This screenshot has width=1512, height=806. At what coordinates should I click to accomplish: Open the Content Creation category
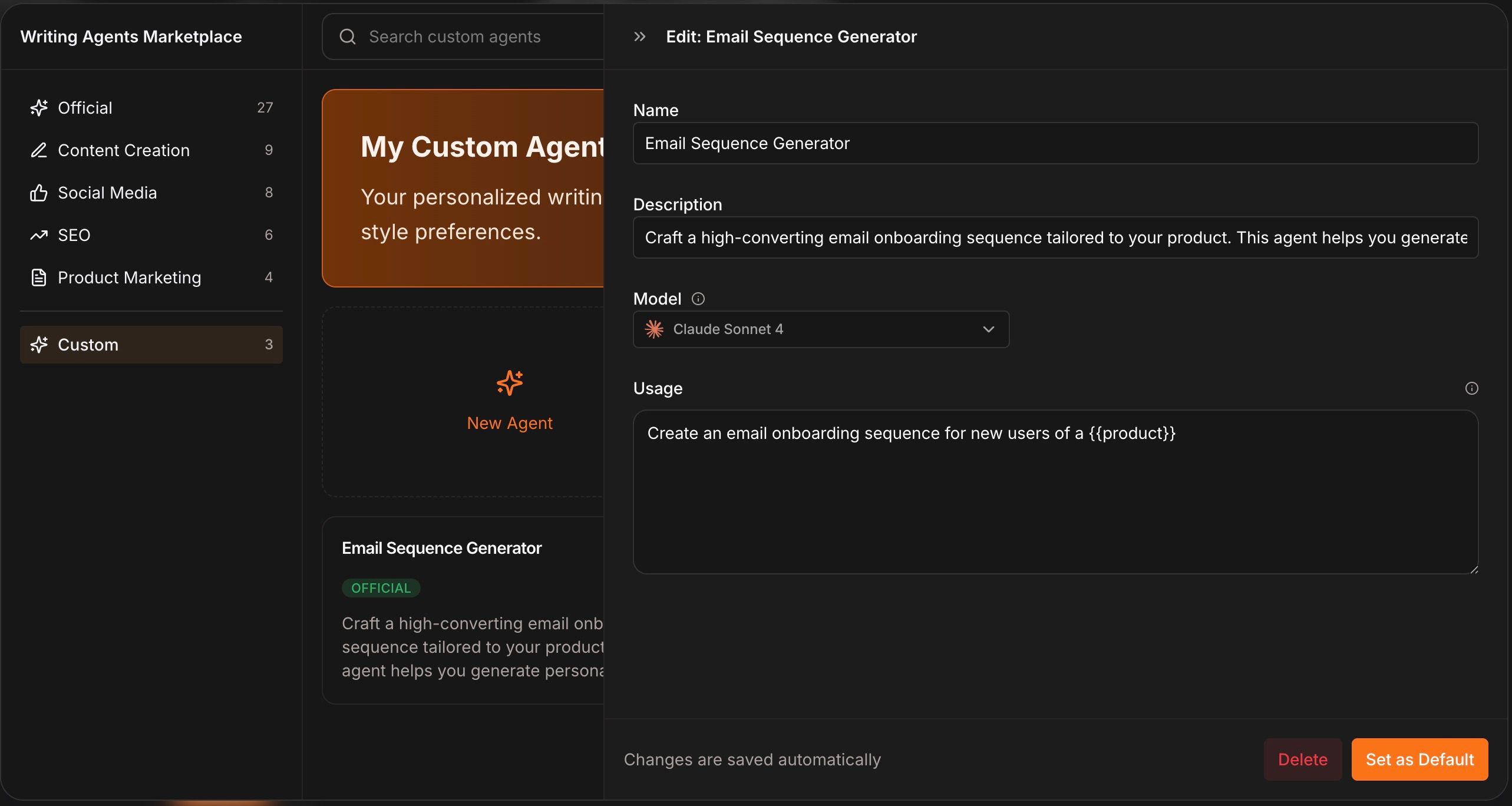coord(151,150)
